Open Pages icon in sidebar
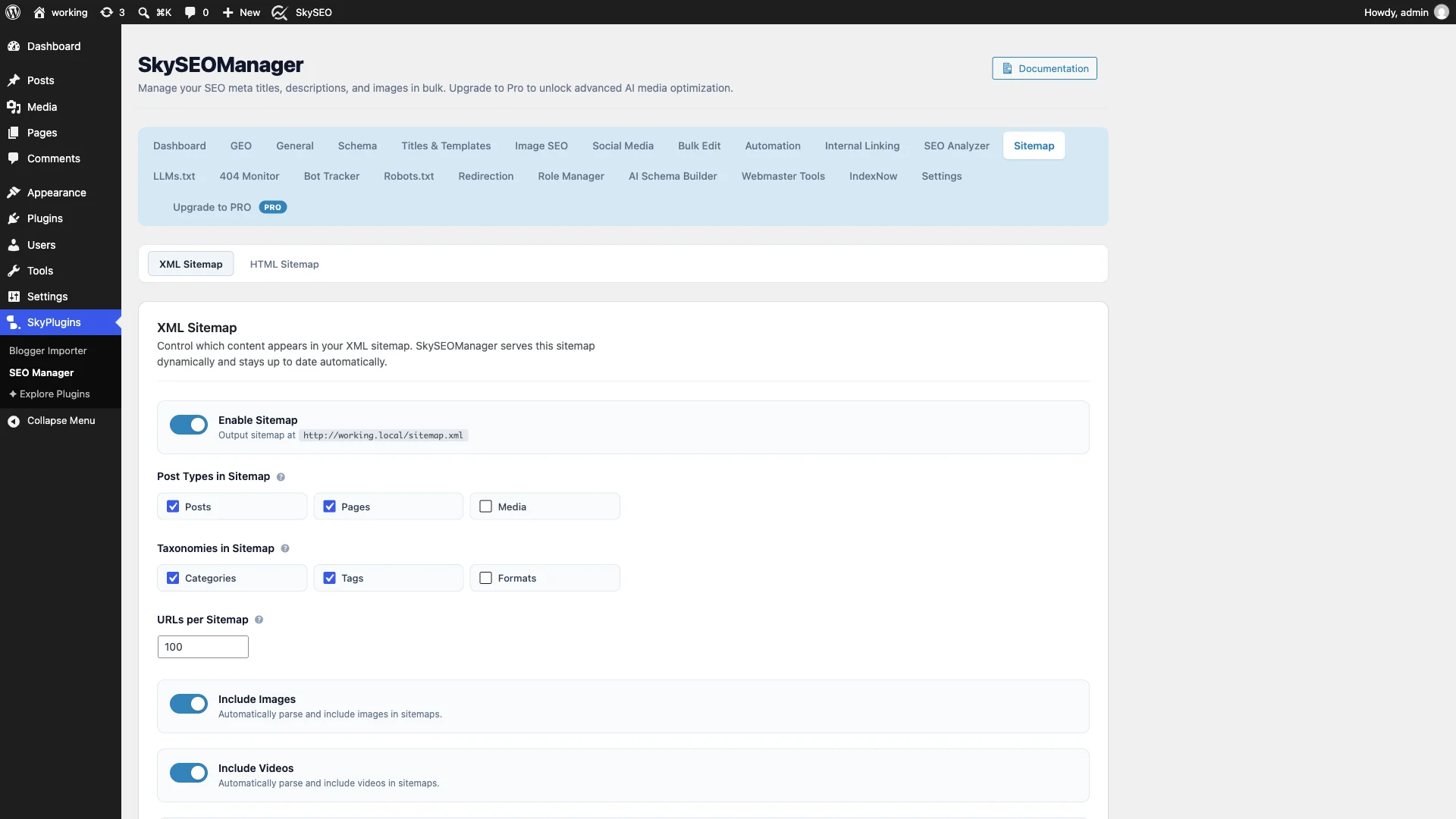The height and width of the screenshot is (819, 1456). [x=14, y=133]
